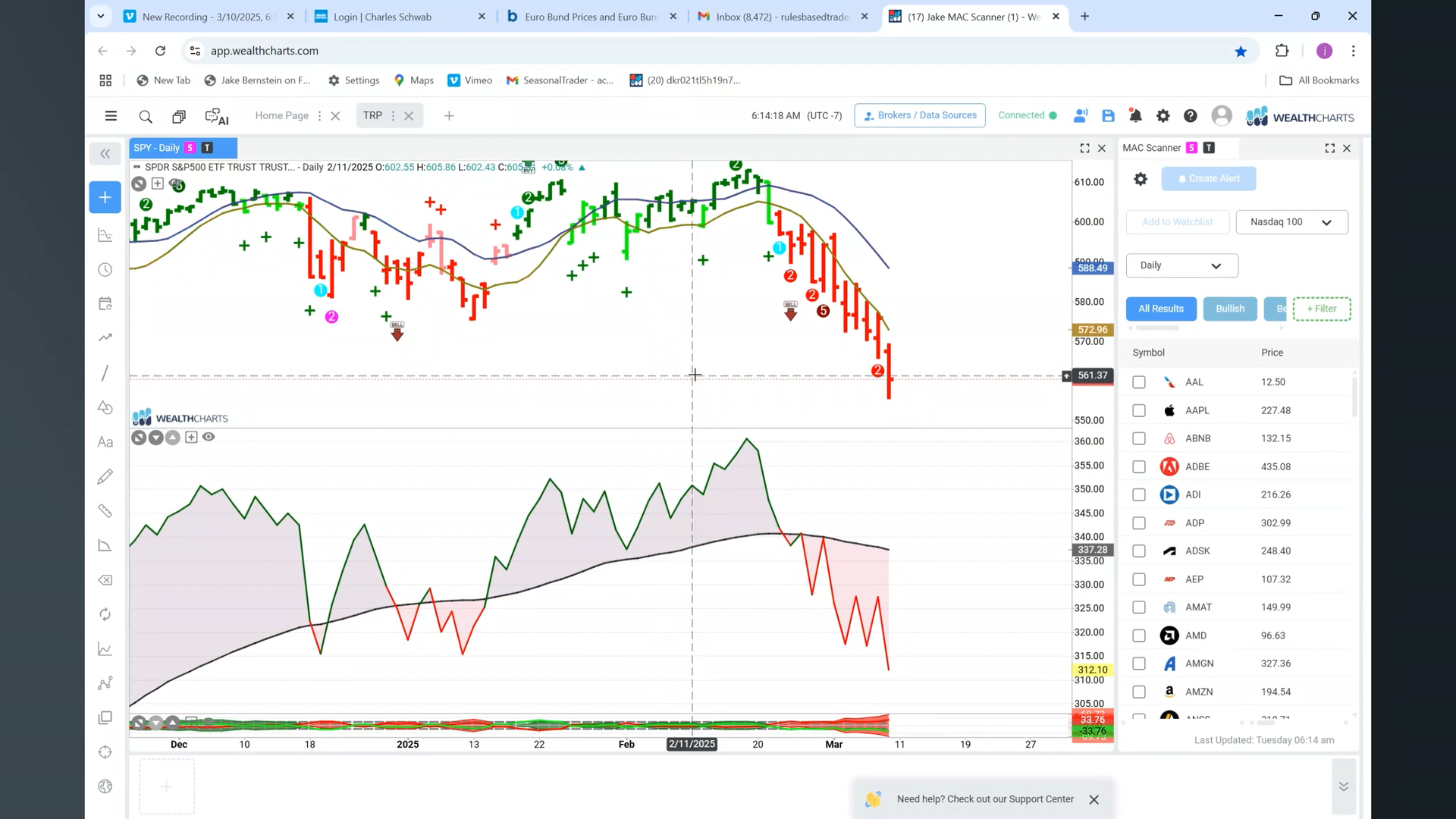The width and height of the screenshot is (1456, 819).
Task: Save workspace with the floppy disk icon
Action: pyautogui.click(x=1108, y=116)
